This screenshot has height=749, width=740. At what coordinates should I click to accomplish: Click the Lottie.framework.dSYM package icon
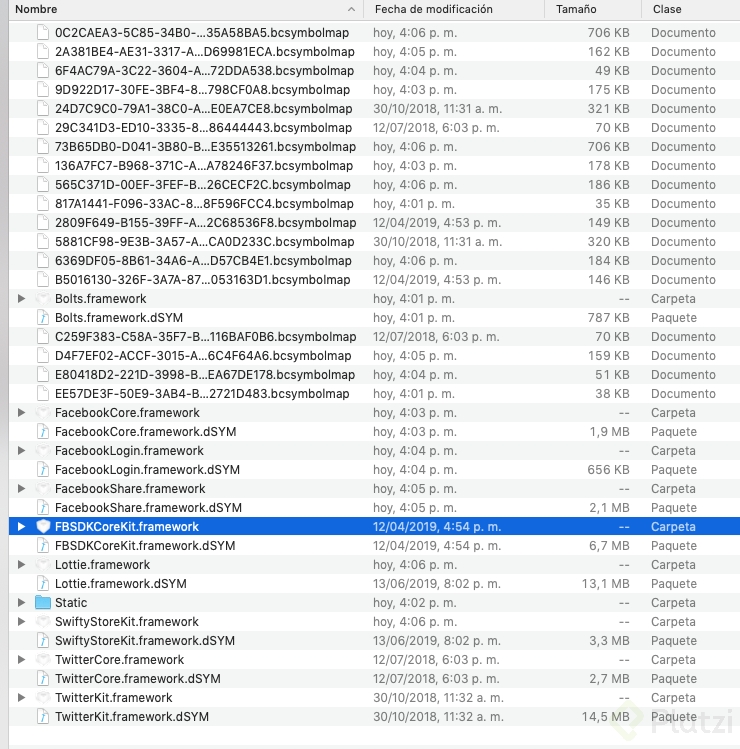pyautogui.click(x=43, y=584)
